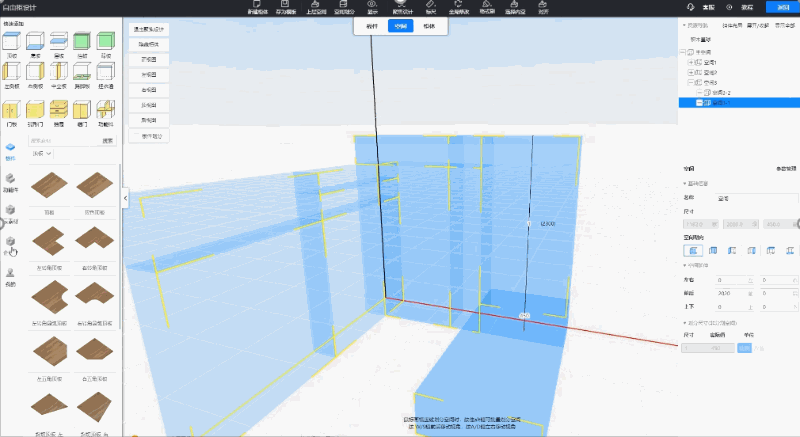Screen dimensions: 800x437
Task: Expand the 空间1 tree node
Action: (692, 62)
